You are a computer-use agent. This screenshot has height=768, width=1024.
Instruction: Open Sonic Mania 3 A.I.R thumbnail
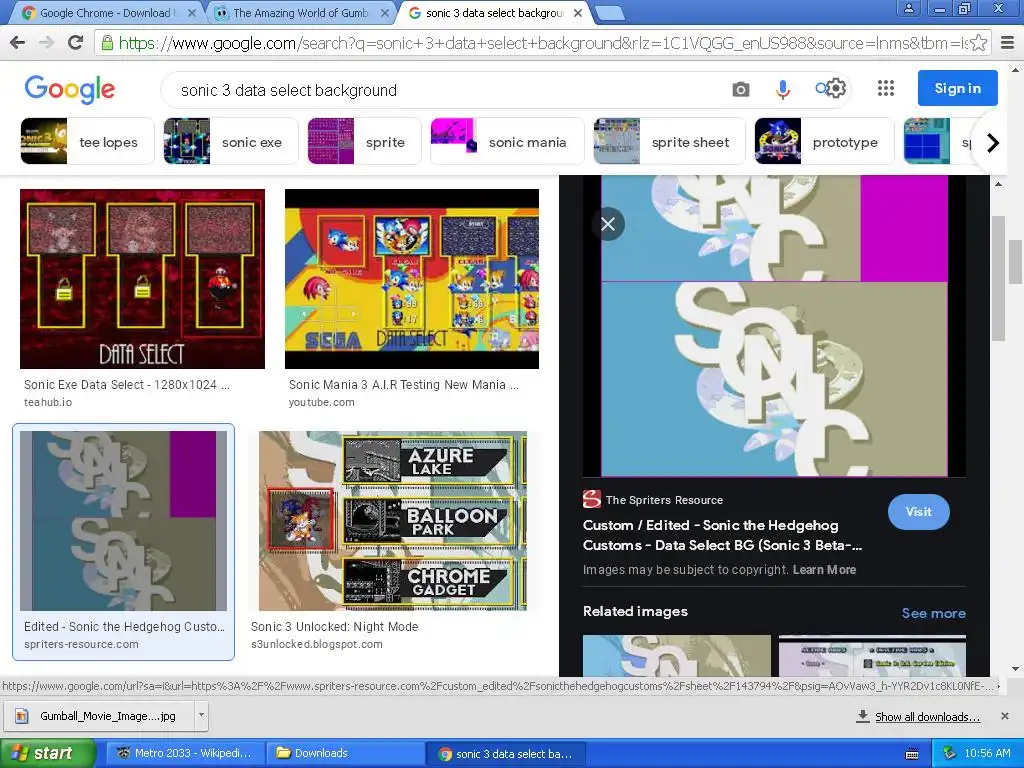[412, 279]
